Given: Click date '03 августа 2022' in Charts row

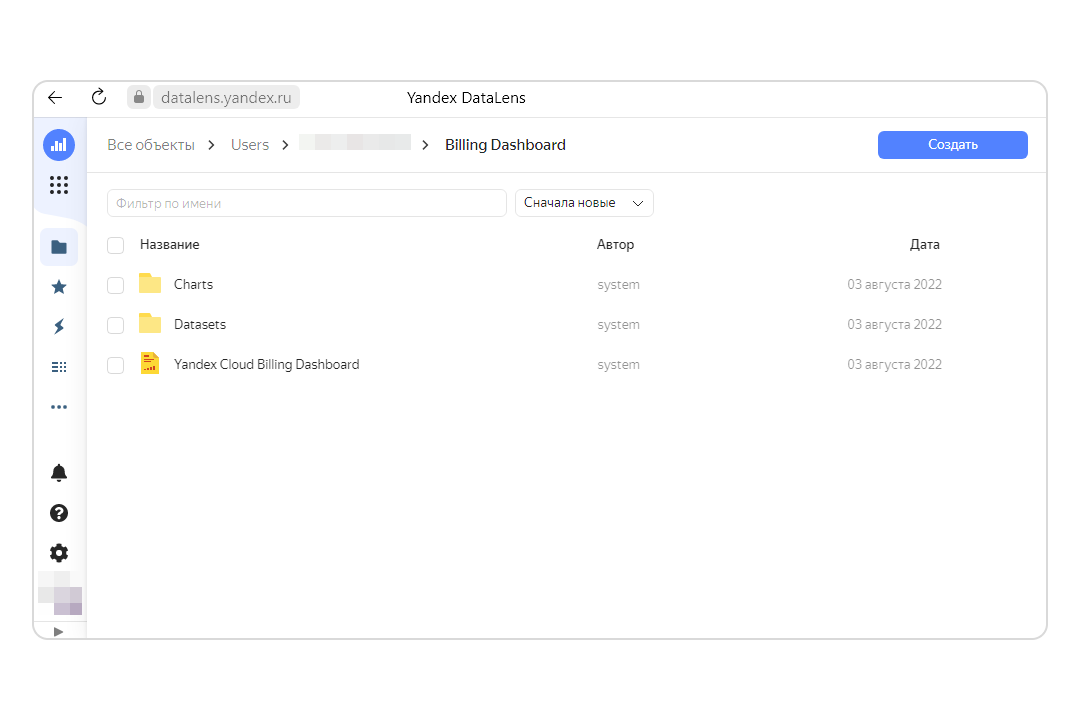Looking at the screenshot, I should click(895, 285).
